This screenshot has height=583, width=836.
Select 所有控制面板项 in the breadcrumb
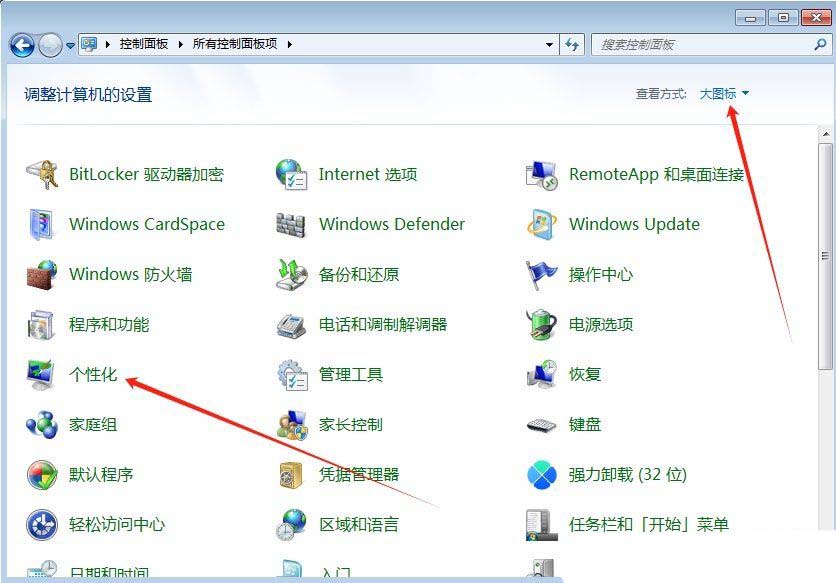point(235,44)
